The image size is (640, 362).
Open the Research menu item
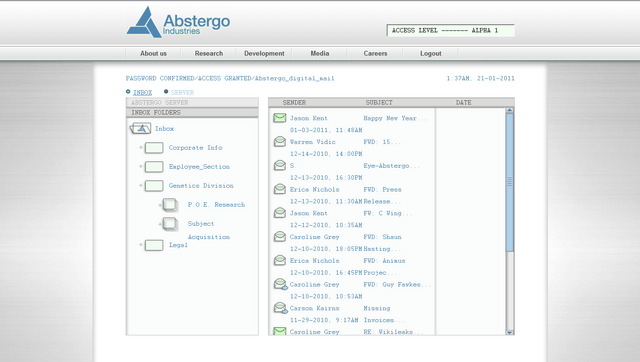coord(209,53)
